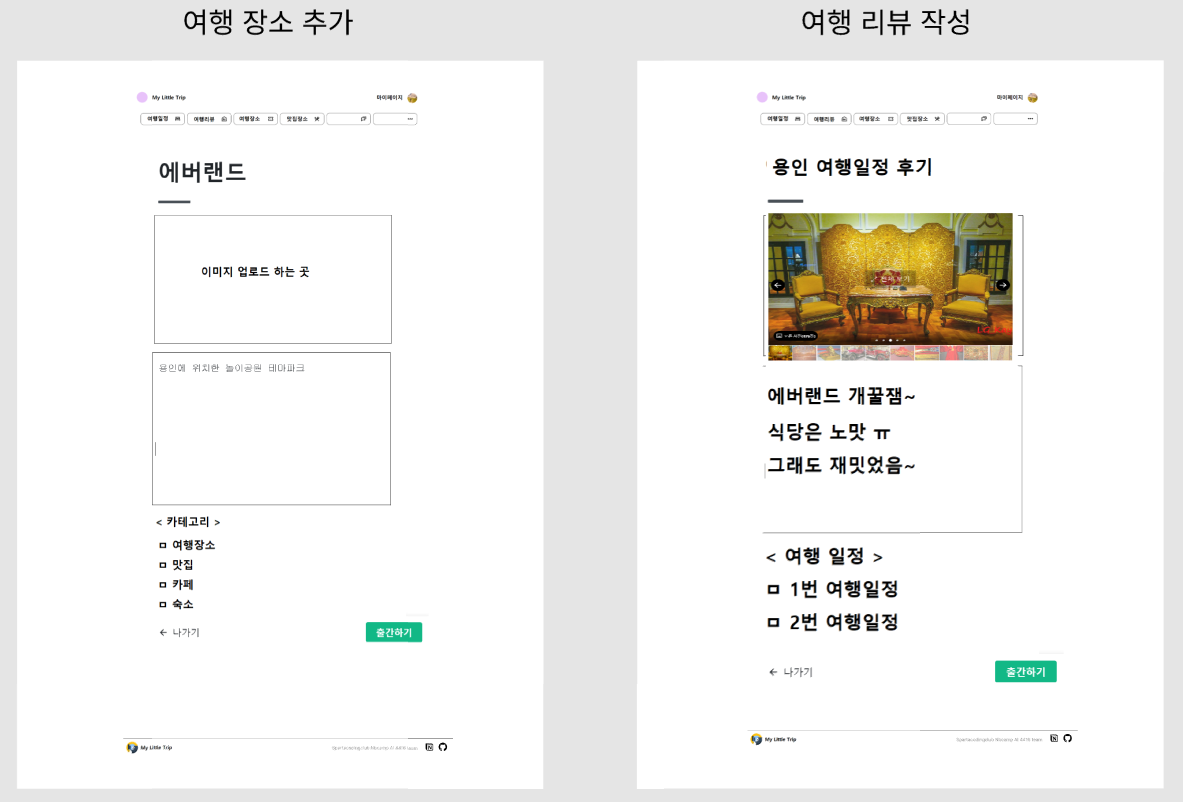Open the three-dots menu in the 여행 장소 추가 mockup

pyautogui.click(x=395, y=119)
